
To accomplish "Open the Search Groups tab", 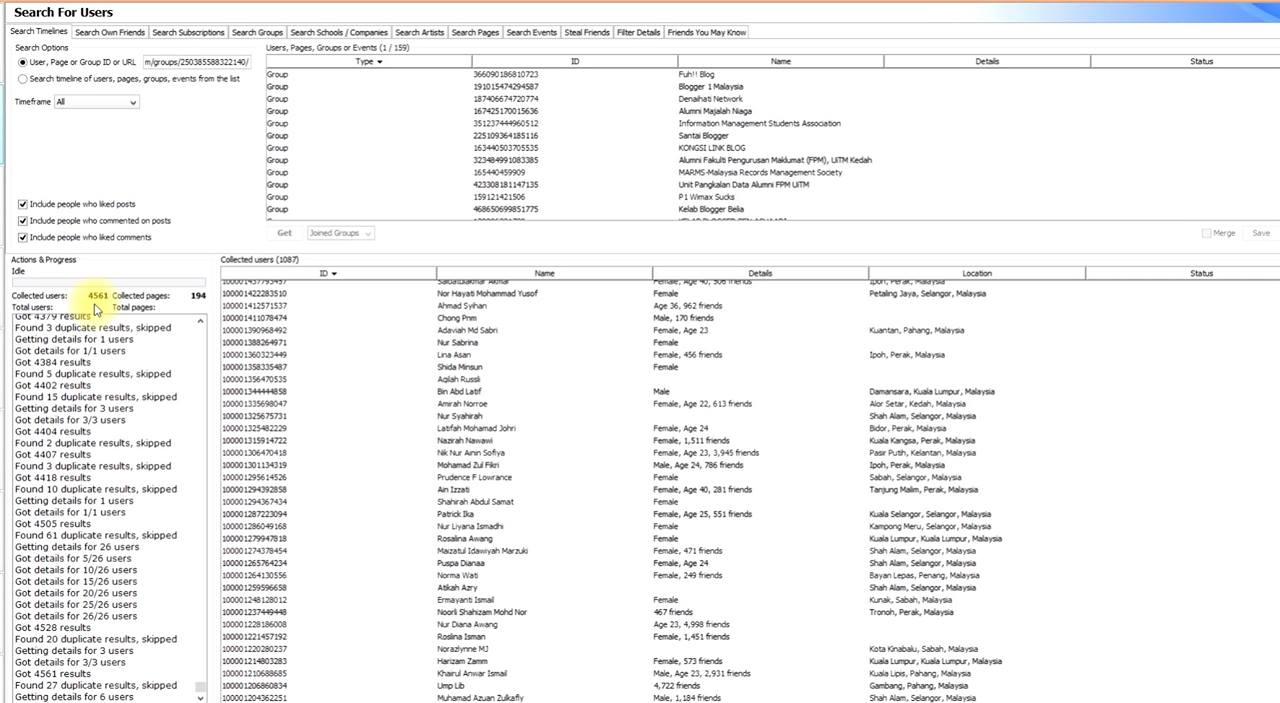I will tap(257, 32).
